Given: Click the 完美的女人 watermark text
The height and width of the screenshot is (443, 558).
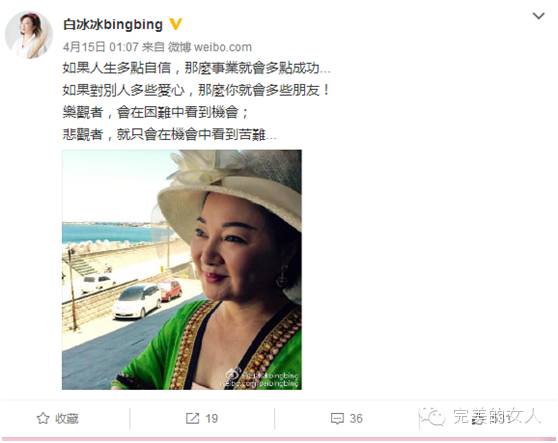Looking at the screenshot, I should pyautogui.click(x=496, y=416).
